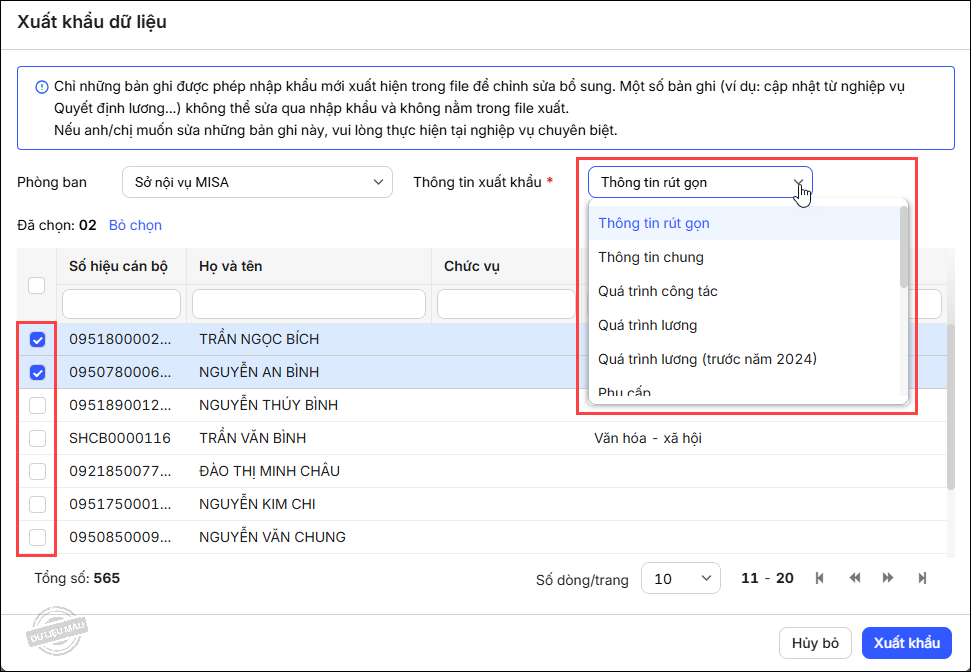971x672 pixels.
Task: Open the Phòng ban dropdown
Action: coord(256,182)
